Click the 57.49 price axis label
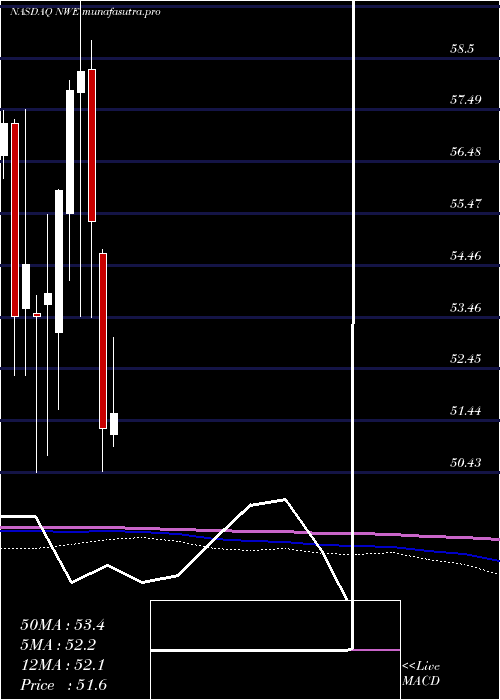The height and width of the screenshot is (700, 500). tap(466, 100)
